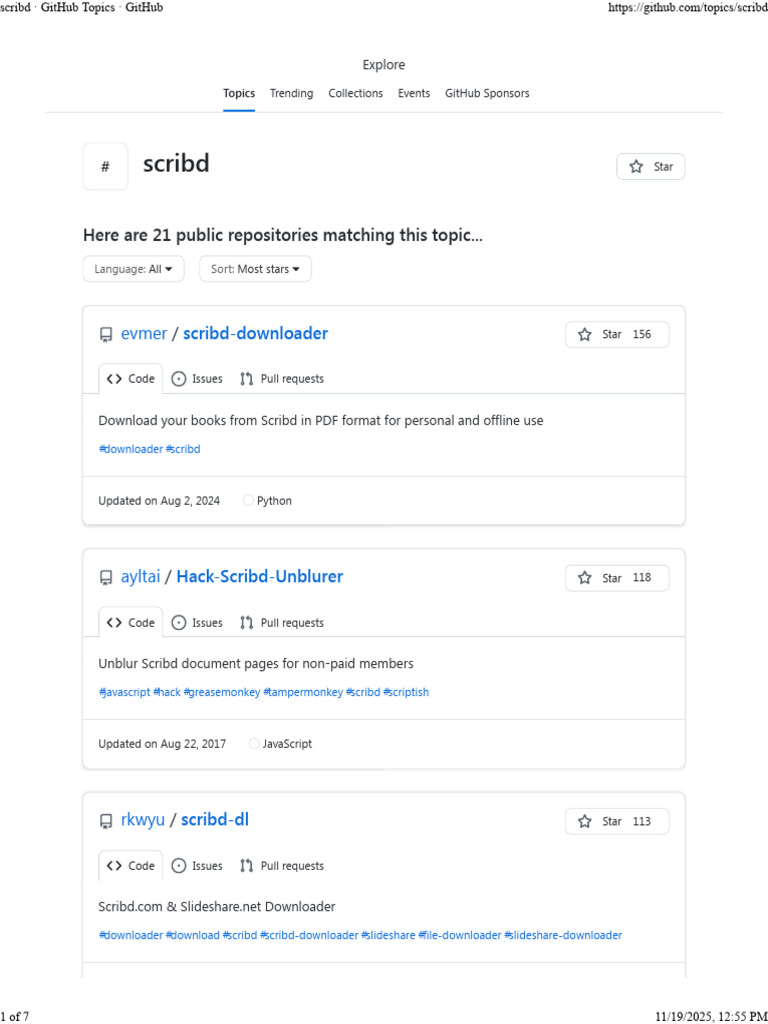
Task: Click the hash topic icon beside scribd
Action: coord(105,167)
